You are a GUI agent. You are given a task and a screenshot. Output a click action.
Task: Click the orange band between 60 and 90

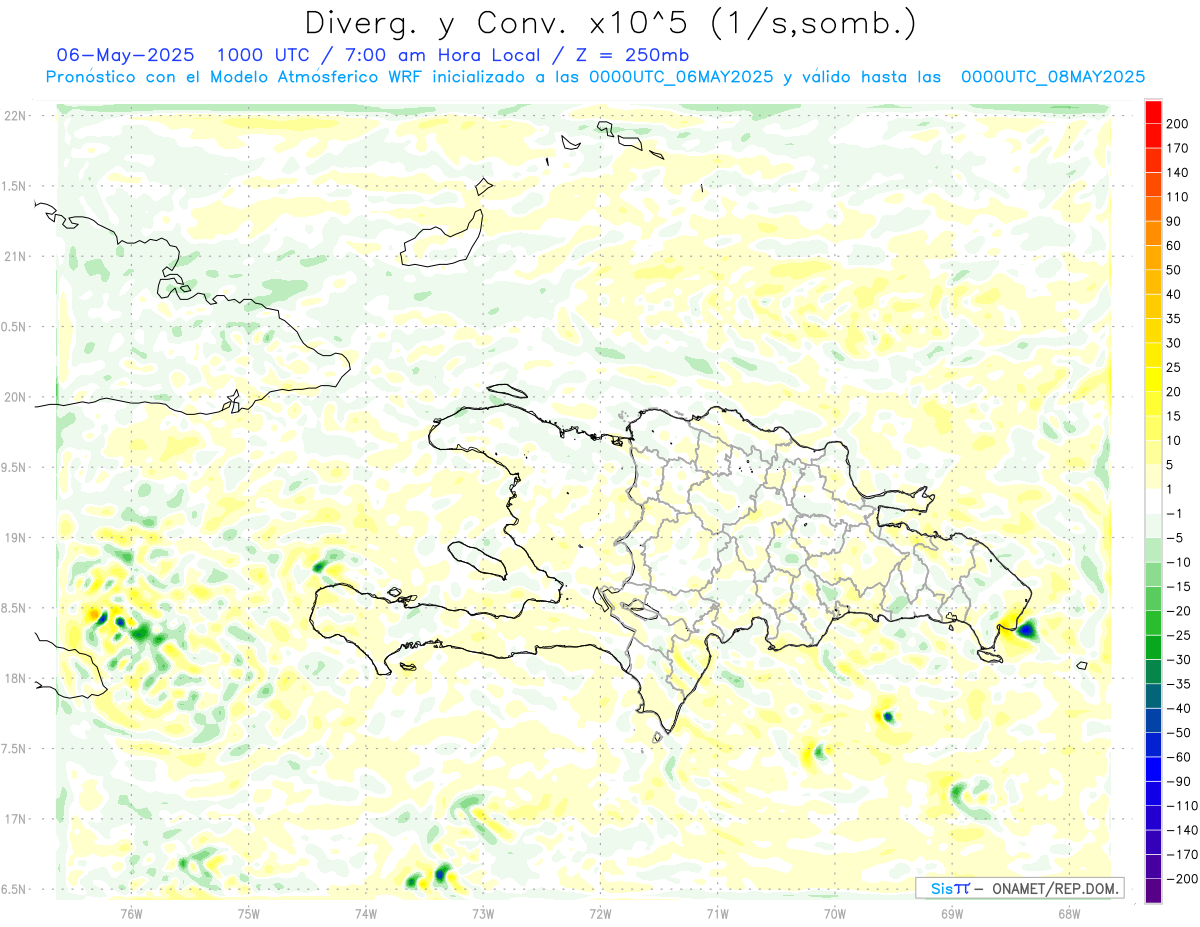[x=1153, y=234]
